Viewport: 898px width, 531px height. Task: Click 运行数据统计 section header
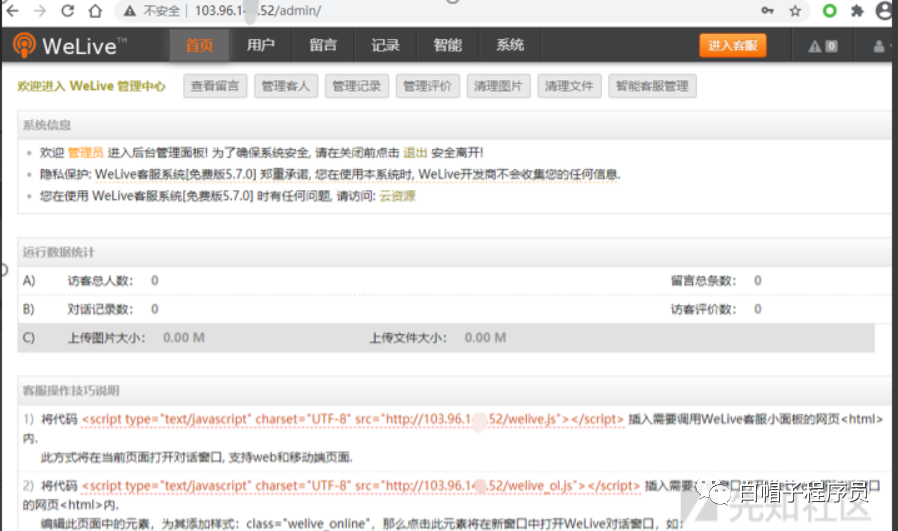pos(59,253)
